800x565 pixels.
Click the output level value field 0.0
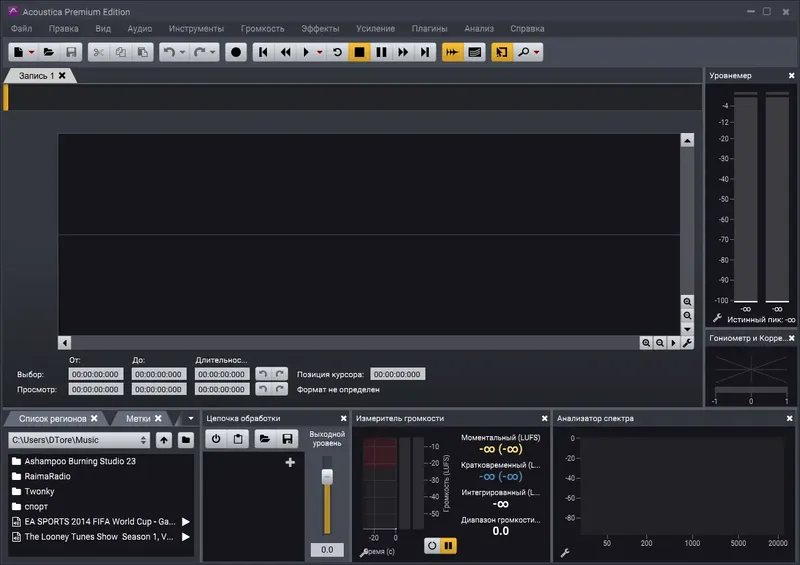click(x=327, y=550)
